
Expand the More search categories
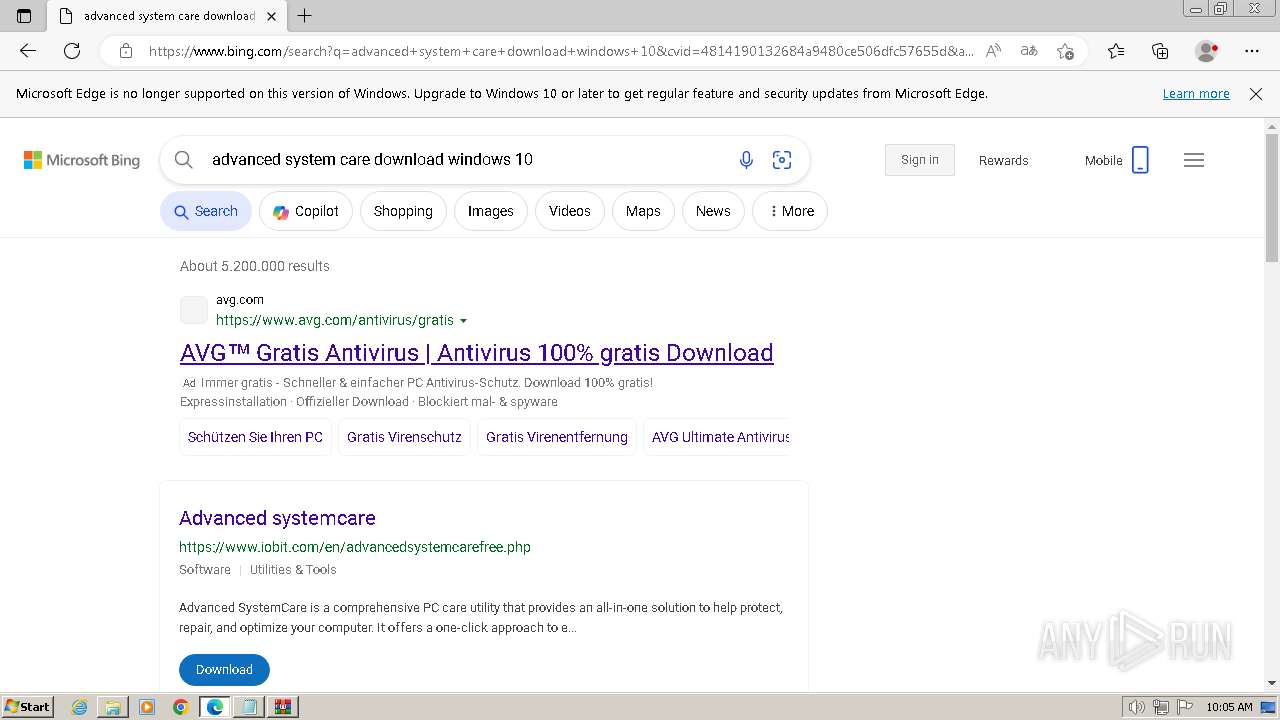coord(790,211)
